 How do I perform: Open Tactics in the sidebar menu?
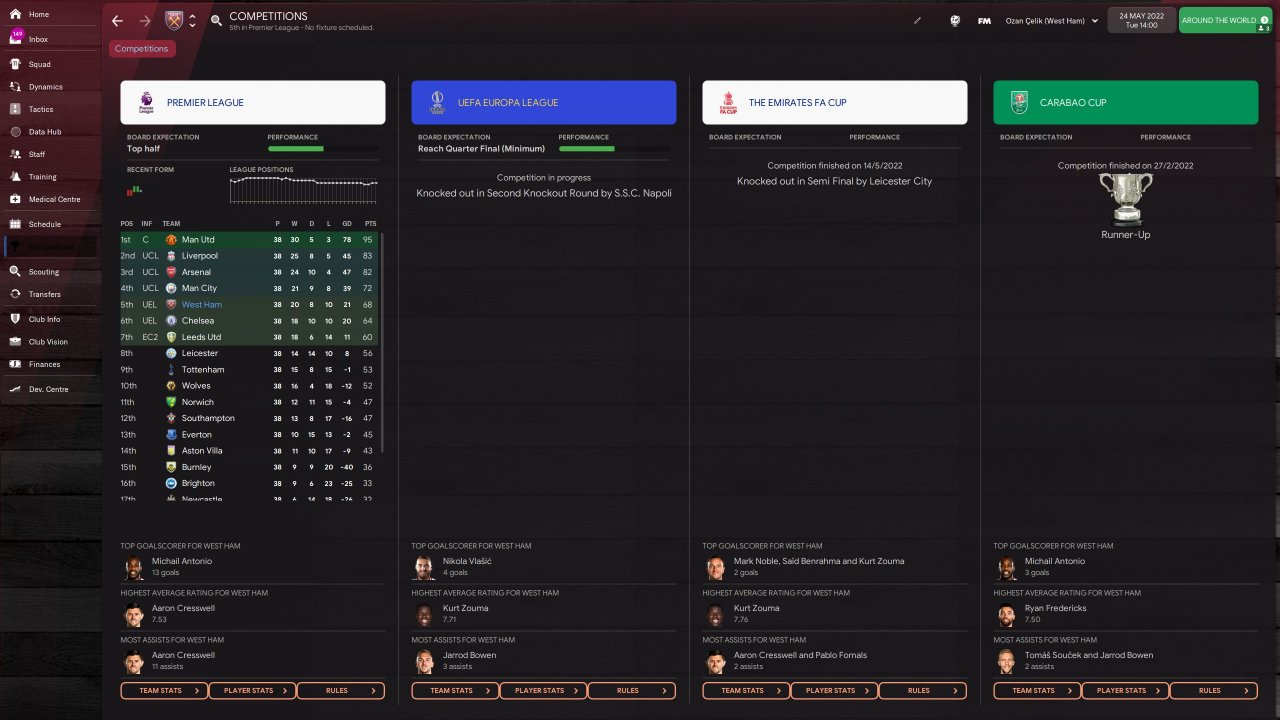click(41, 109)
